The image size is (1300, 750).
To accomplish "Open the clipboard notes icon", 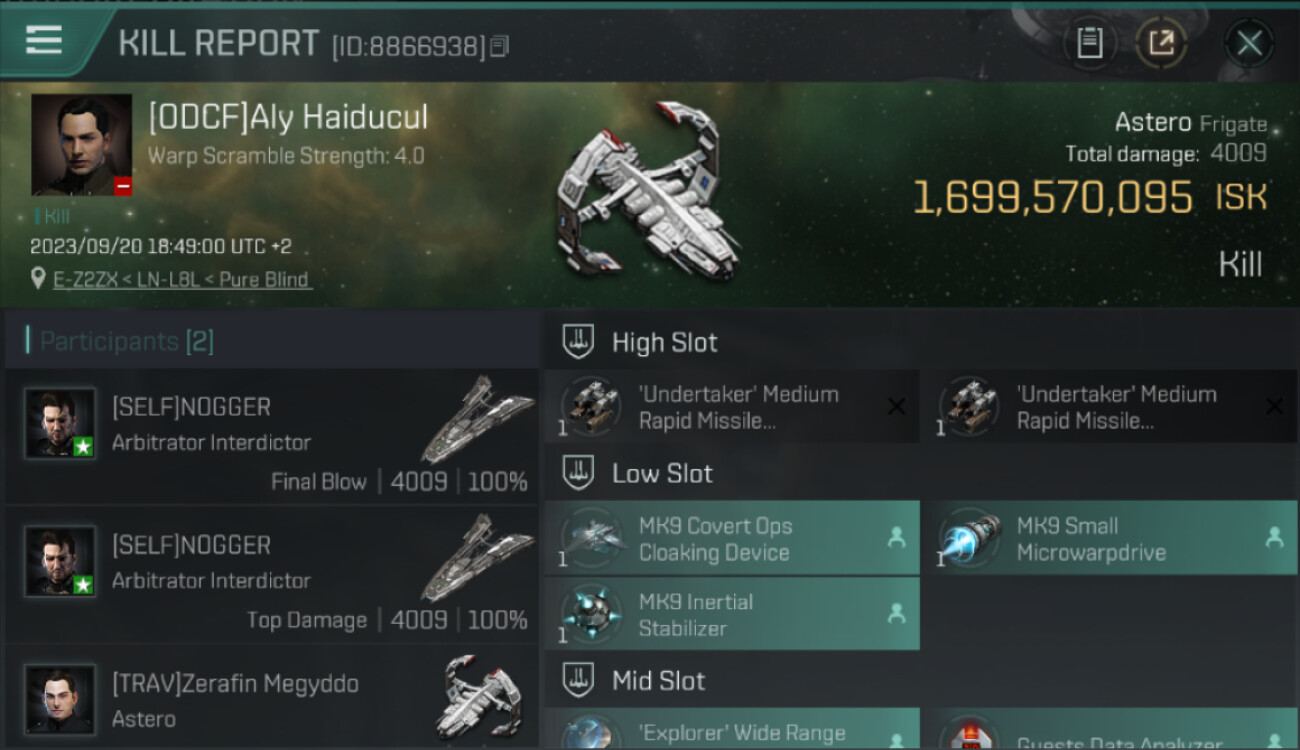I will tap(1089, 43).
